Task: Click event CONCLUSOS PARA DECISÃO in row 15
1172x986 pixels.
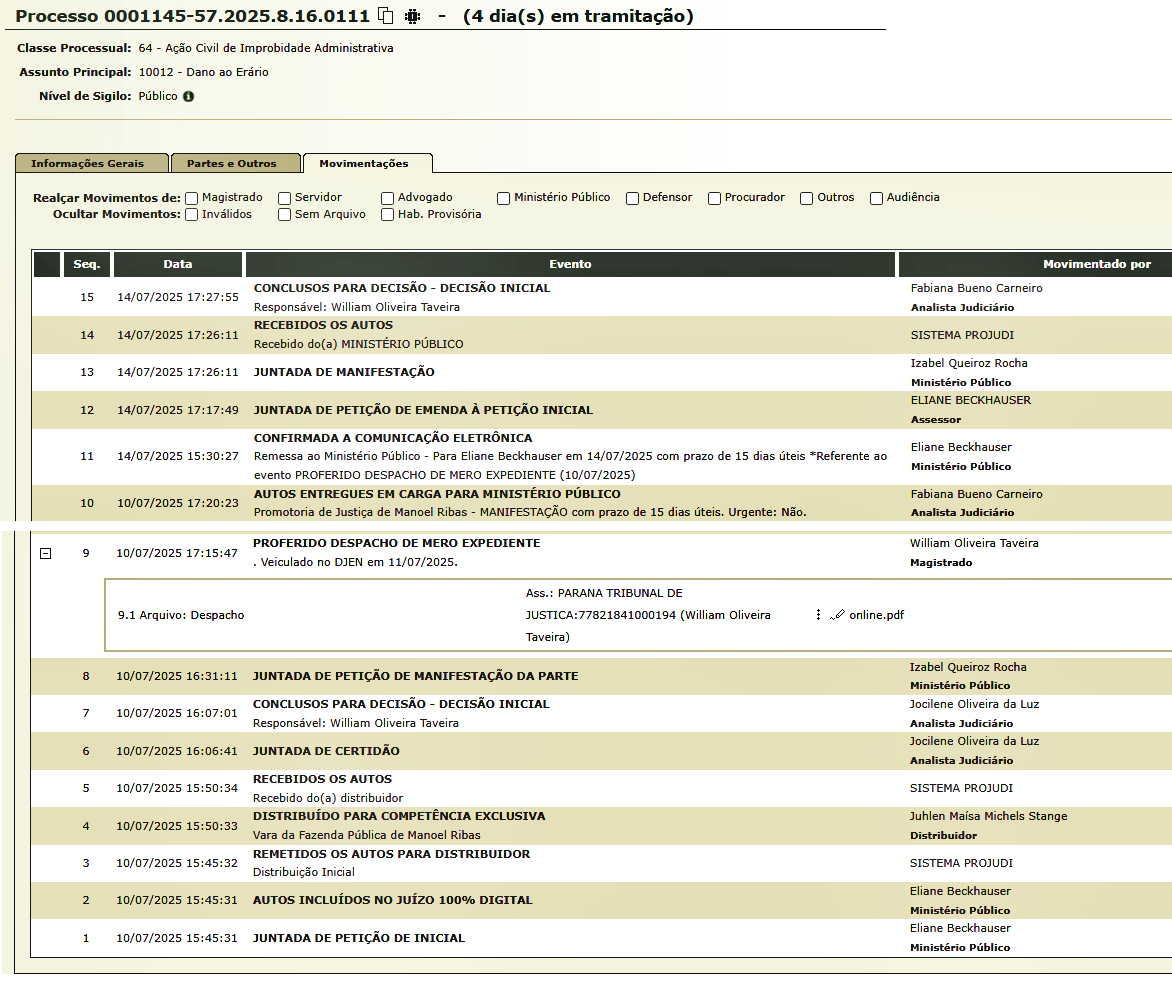Action: (x=402, y=288)
